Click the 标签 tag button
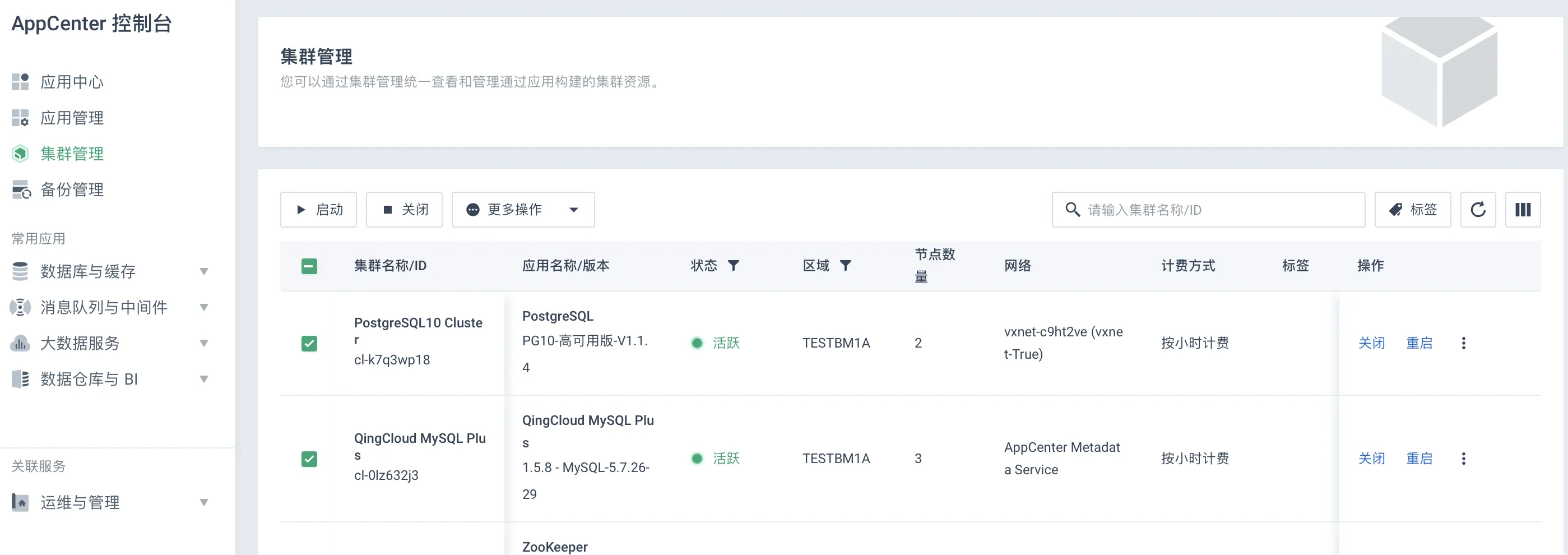Viewport: 1568px width, 555px height. click(1412, 210)
